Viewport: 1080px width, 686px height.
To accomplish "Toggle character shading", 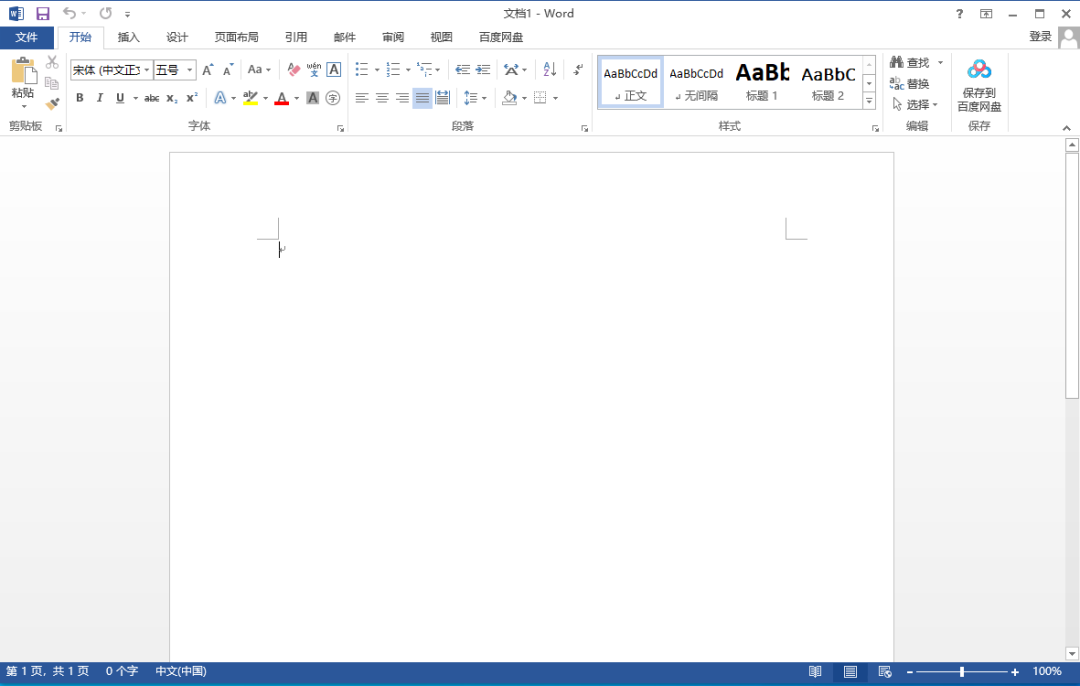I will pyautogui.click(x=313, y=98).
